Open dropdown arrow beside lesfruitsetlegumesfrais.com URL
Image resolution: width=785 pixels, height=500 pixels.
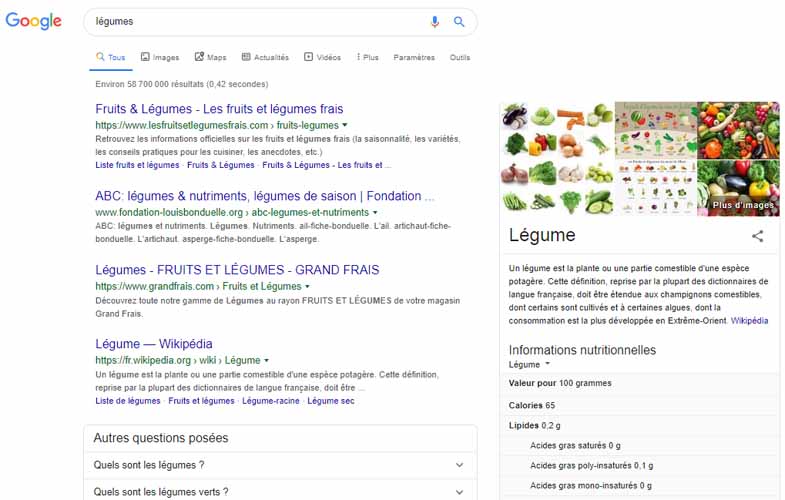click(344, 125)
